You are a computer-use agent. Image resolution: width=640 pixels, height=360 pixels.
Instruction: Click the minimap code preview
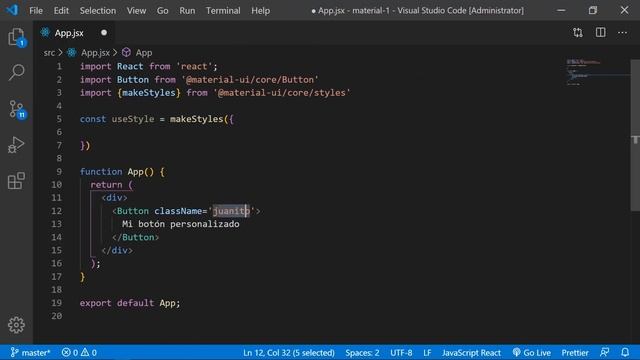coord(584,72)
